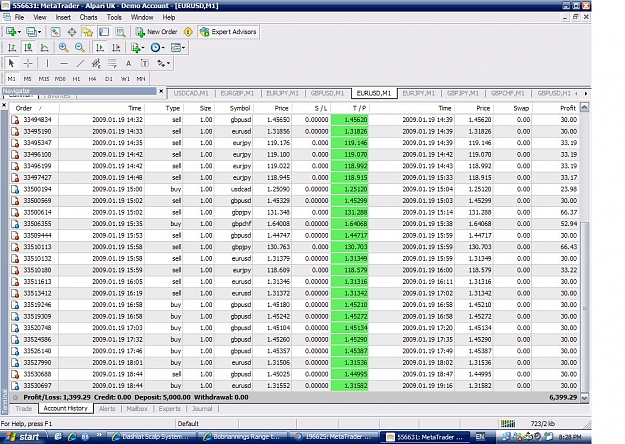
Task: Open the Templates dropdown
Action: 177,48
